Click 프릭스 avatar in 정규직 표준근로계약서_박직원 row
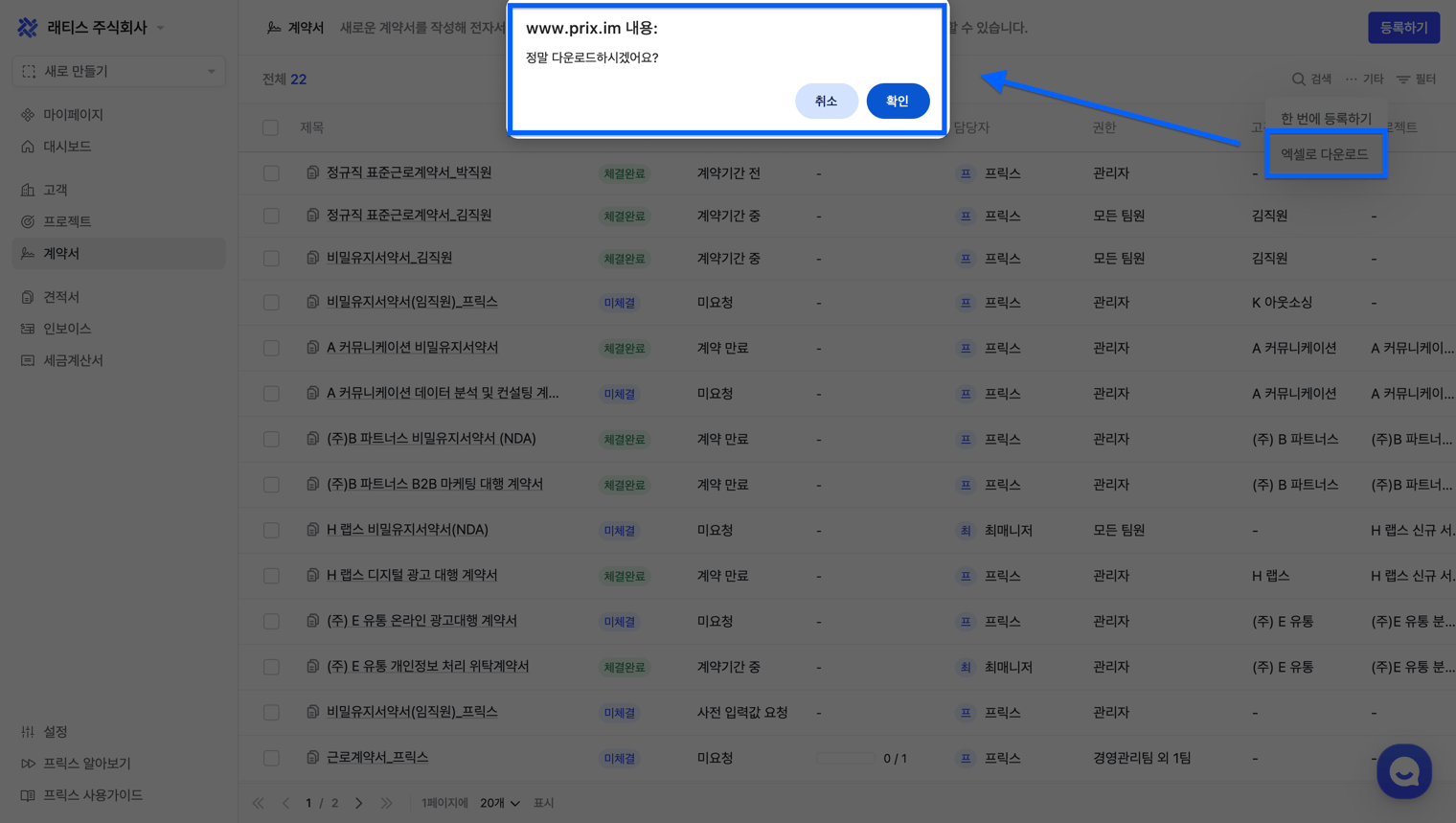This screenshot has height=823, width=1456. point(966,173)
